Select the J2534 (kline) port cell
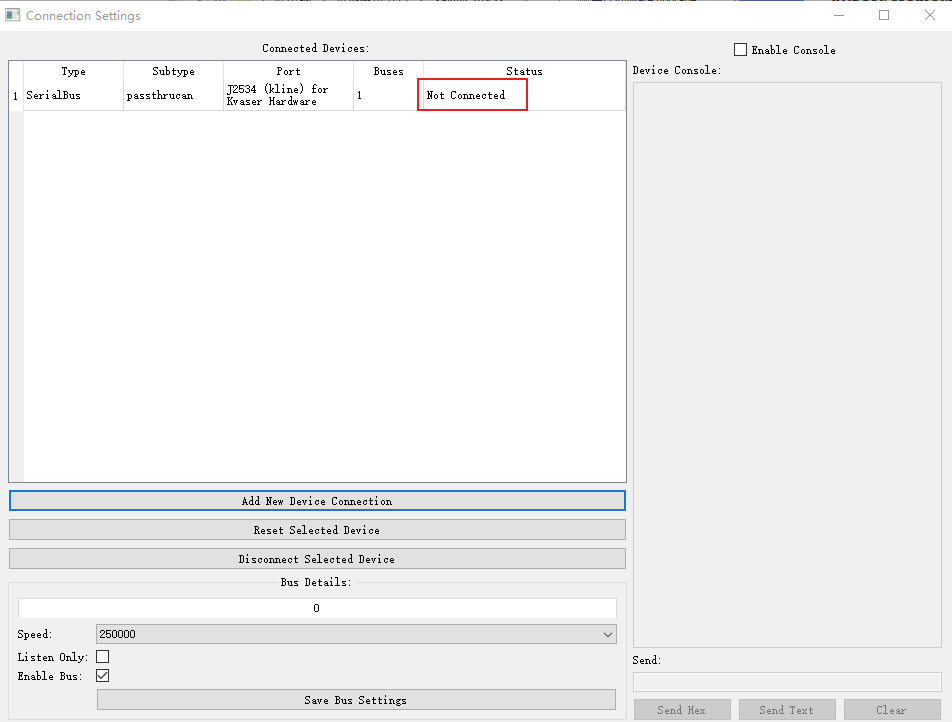The width and height of the screenshot is (952, 722). pyautogui.click(x=288, y=95)
